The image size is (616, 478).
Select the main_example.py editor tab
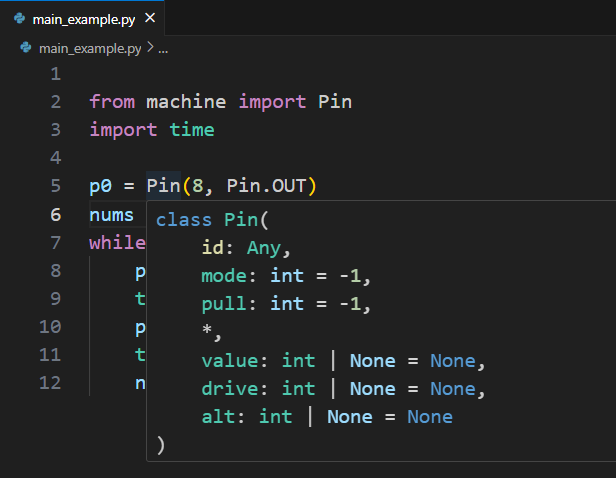82,18
